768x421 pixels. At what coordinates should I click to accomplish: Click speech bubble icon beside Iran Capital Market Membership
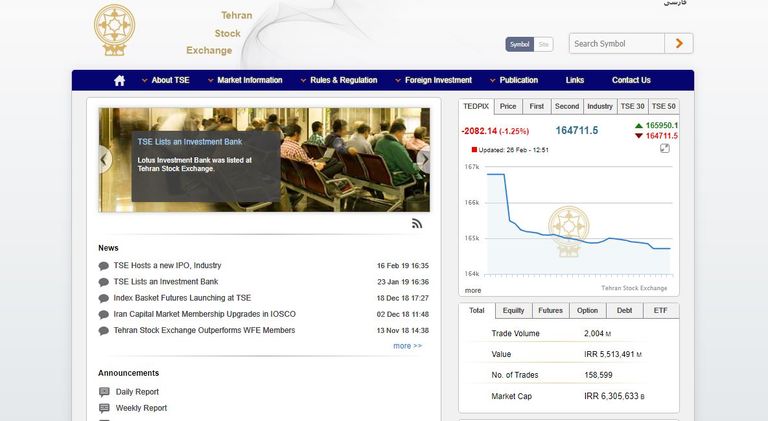pyautogui.click(x=103, y=314)
